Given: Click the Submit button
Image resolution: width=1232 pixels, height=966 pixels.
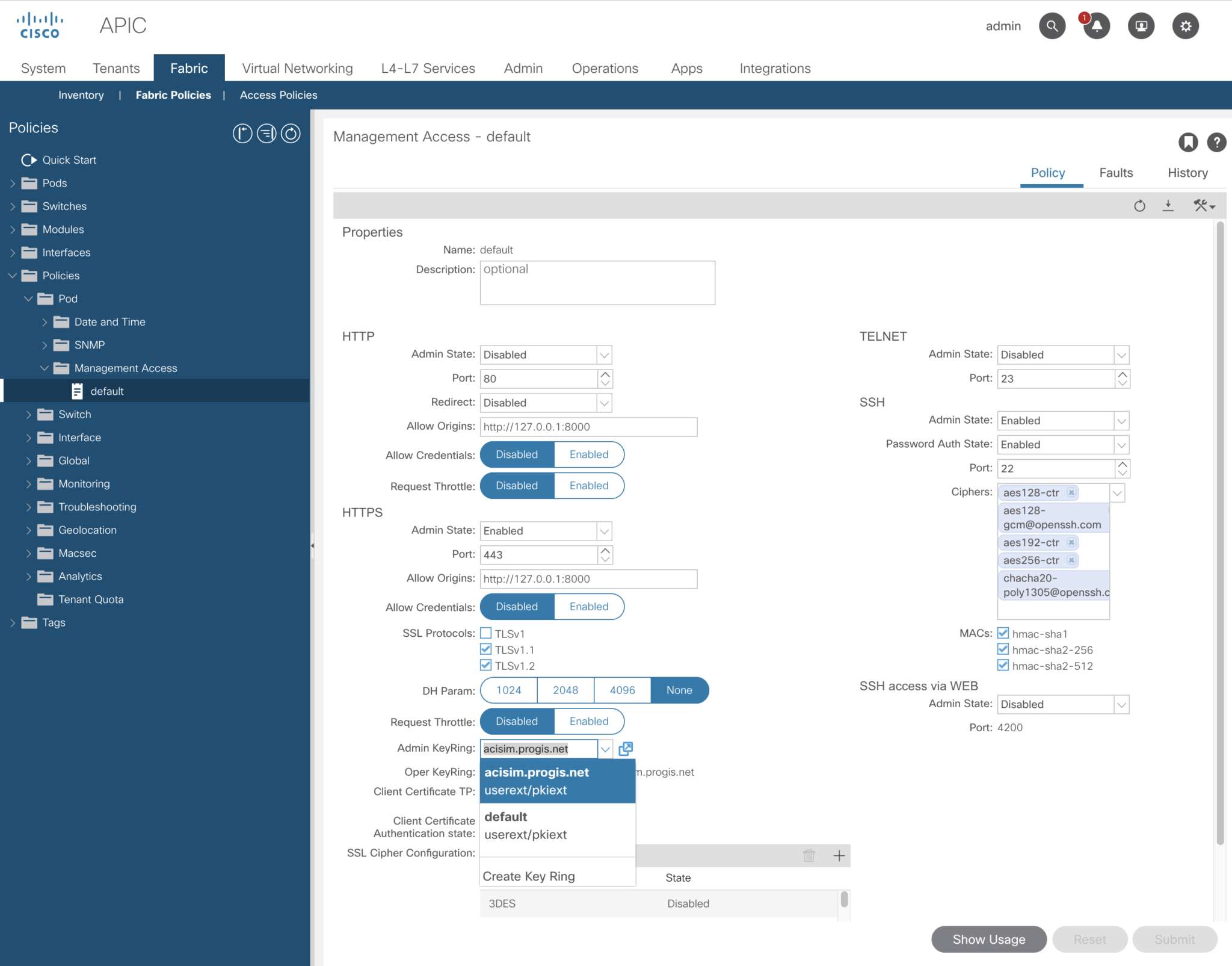Looking at the screenshot, I should click(1174, 939).
